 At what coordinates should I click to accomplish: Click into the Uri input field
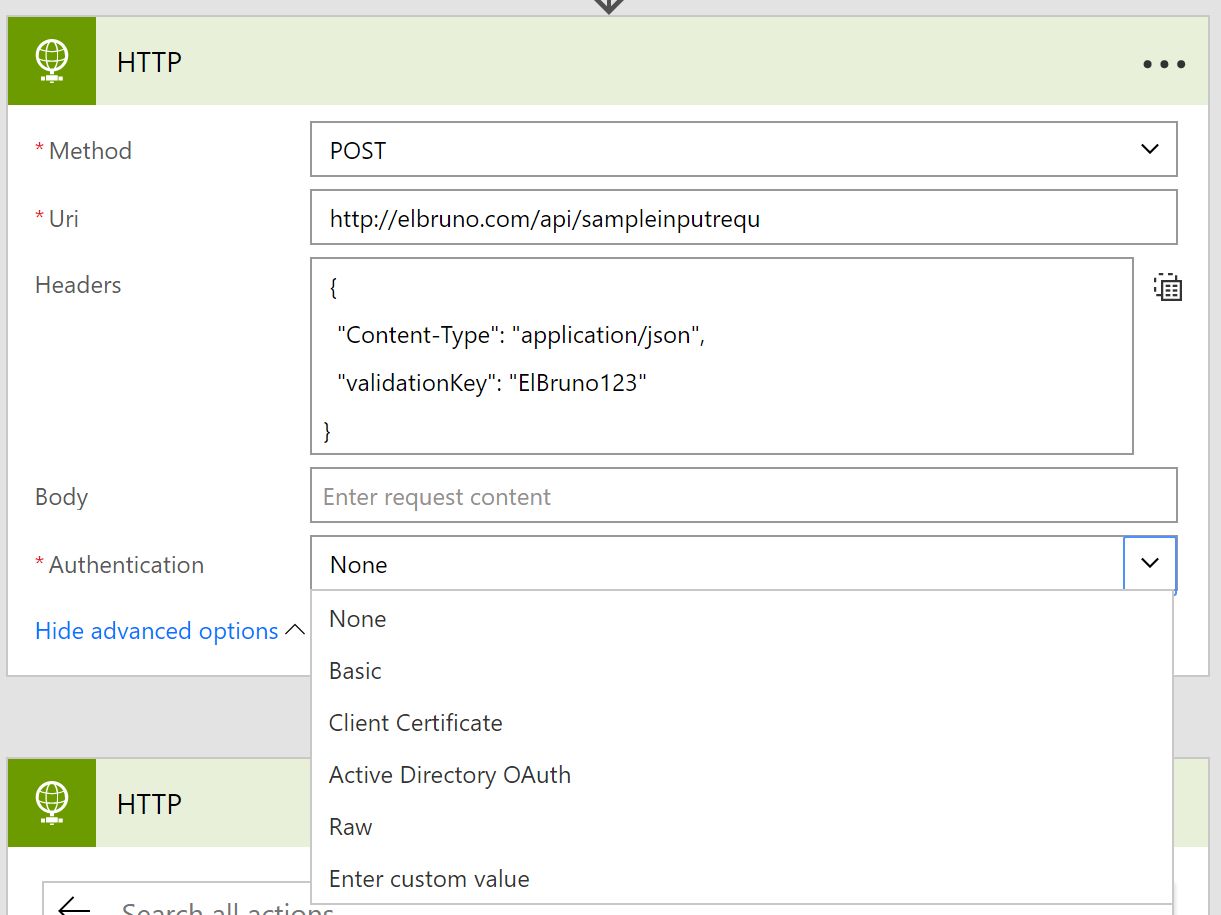click(743, 218)
